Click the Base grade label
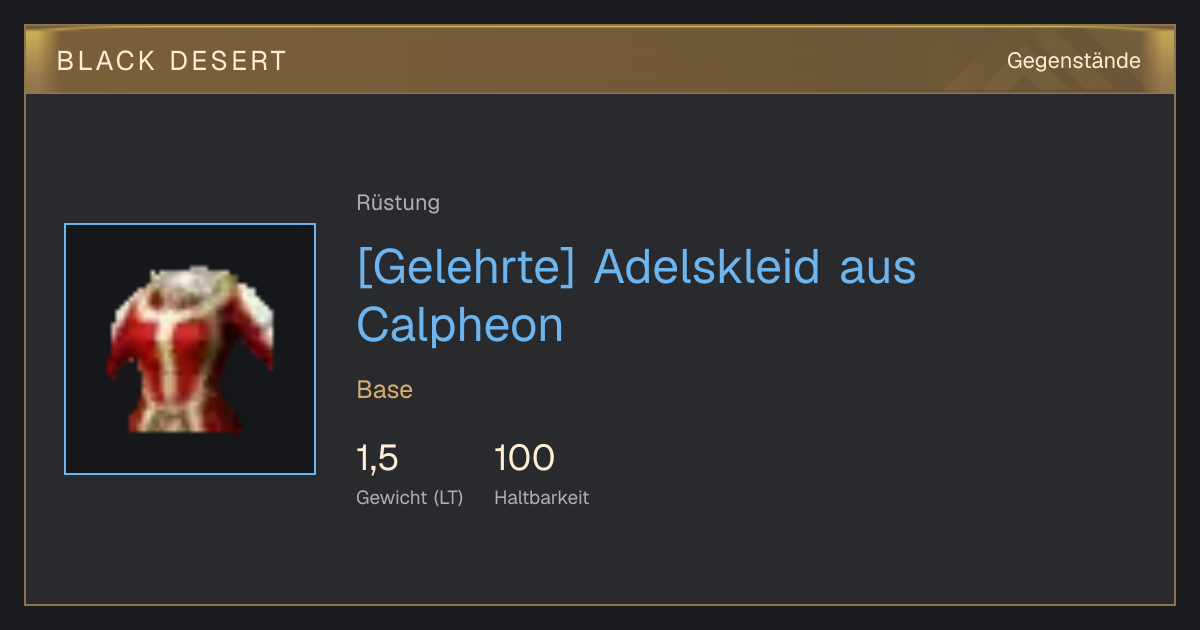Screen dimensions: 1200x630 385,390
